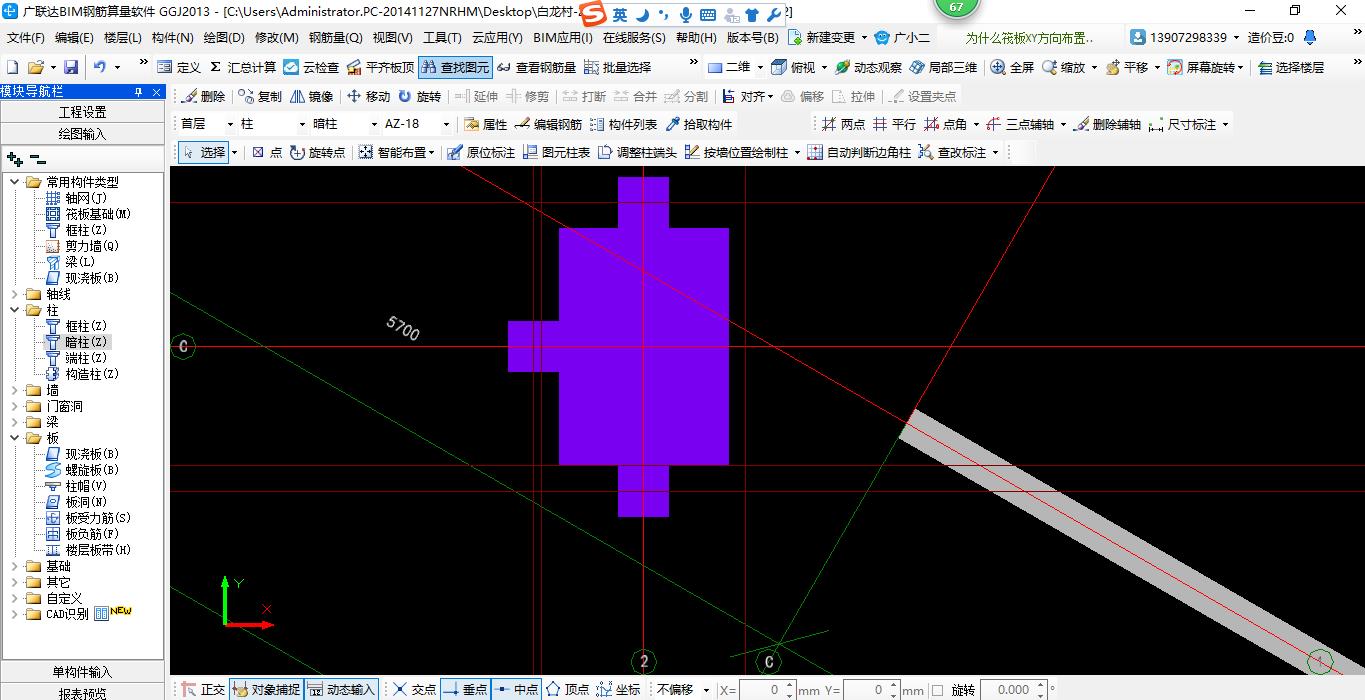The width and height of the screenshot is (1365, 700).
Task: Open 帮助(H) menu
Action: point(696,38)
